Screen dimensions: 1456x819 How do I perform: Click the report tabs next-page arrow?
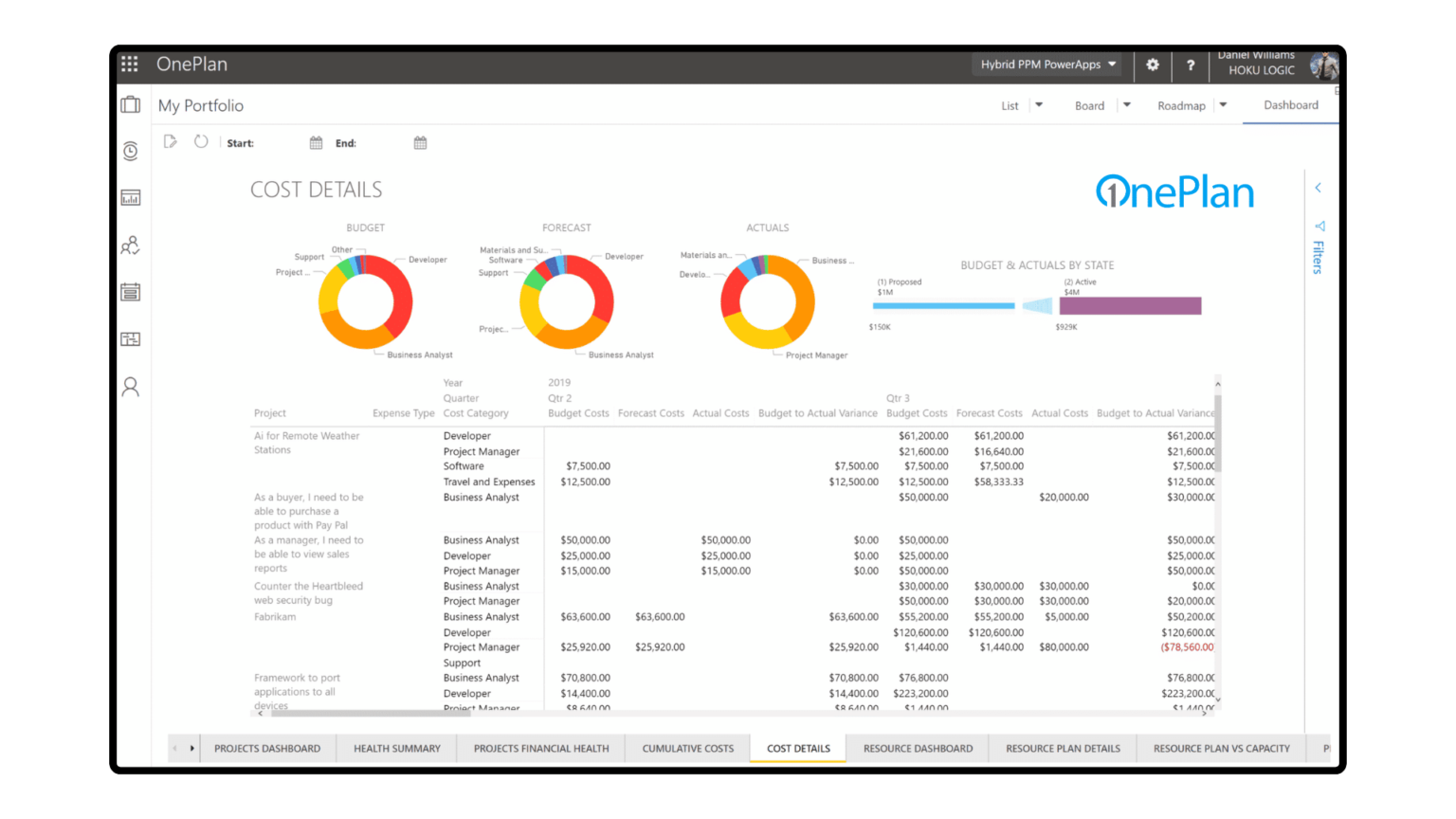pos(191,749)
